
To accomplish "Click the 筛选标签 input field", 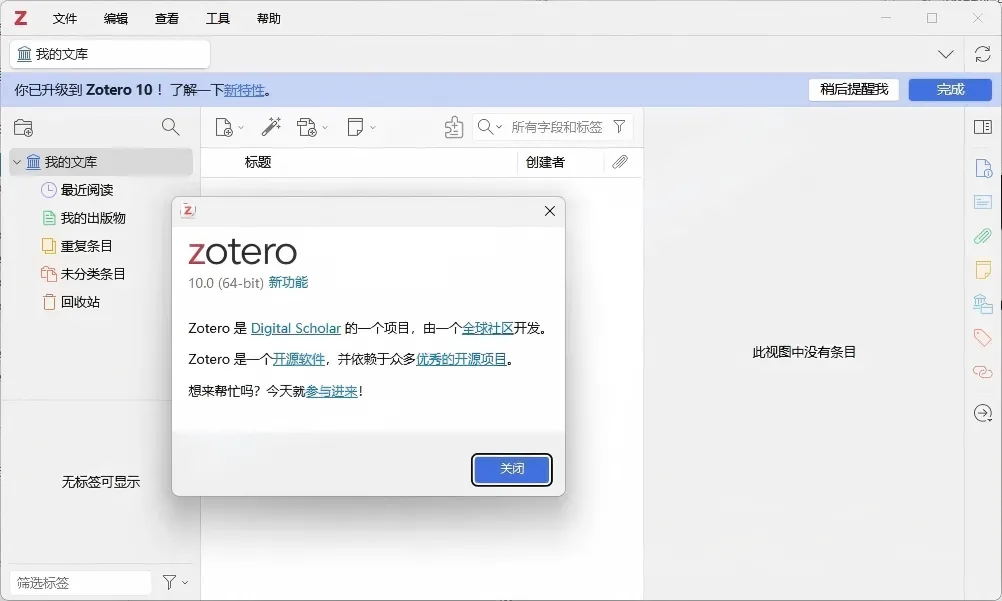I will coord(81,582).
